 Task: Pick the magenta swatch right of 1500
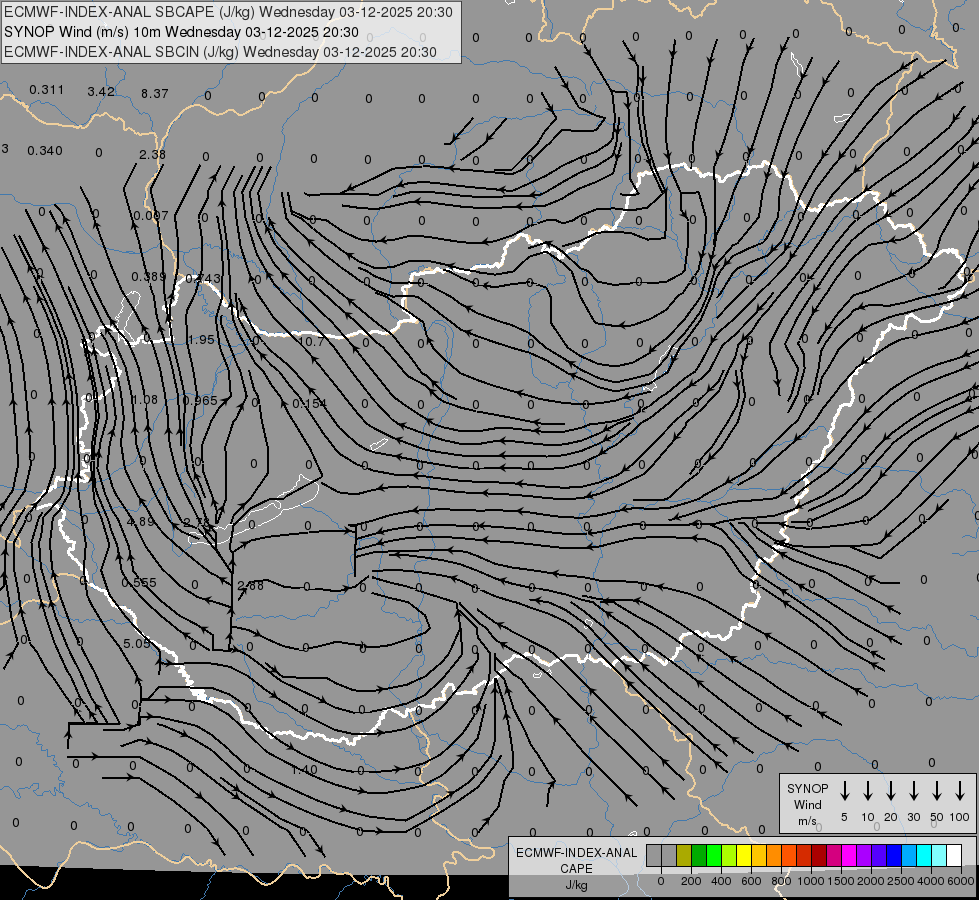point(849,855)
